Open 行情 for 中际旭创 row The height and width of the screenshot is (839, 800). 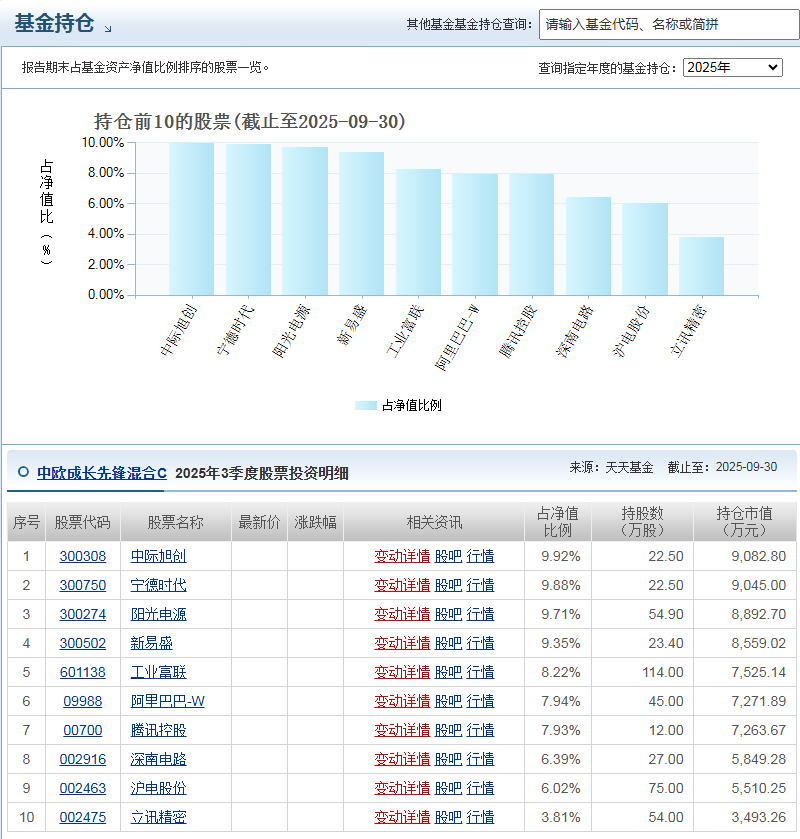(480, 556)
